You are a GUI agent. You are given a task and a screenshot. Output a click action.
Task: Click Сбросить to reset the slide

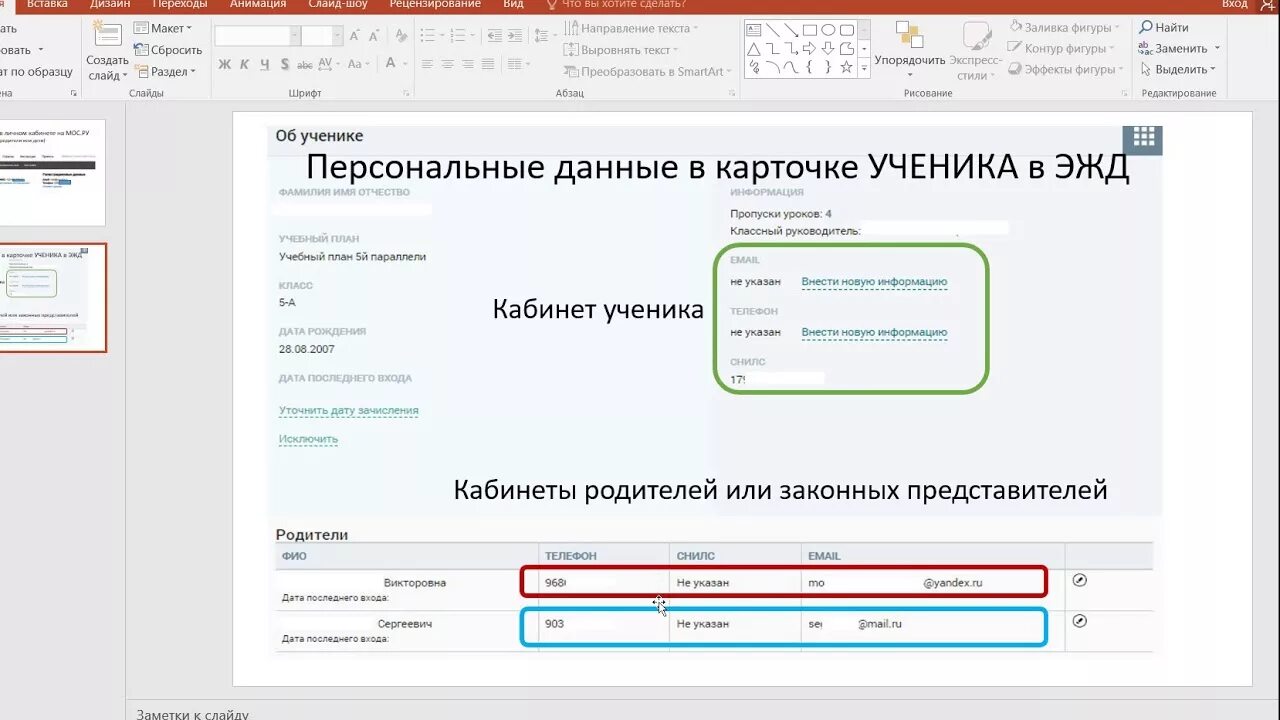coord(168,50)
